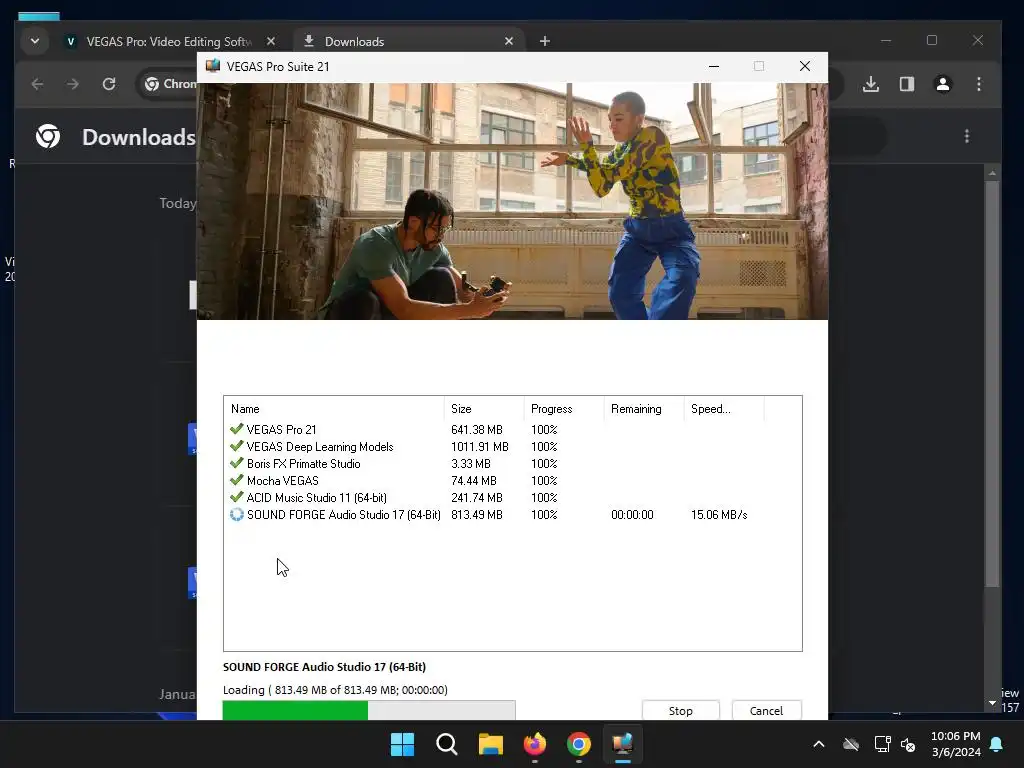Viewport: 1024px width, 768px height.
Task: Click the loading progress bar
Action: tap(369, 710)
